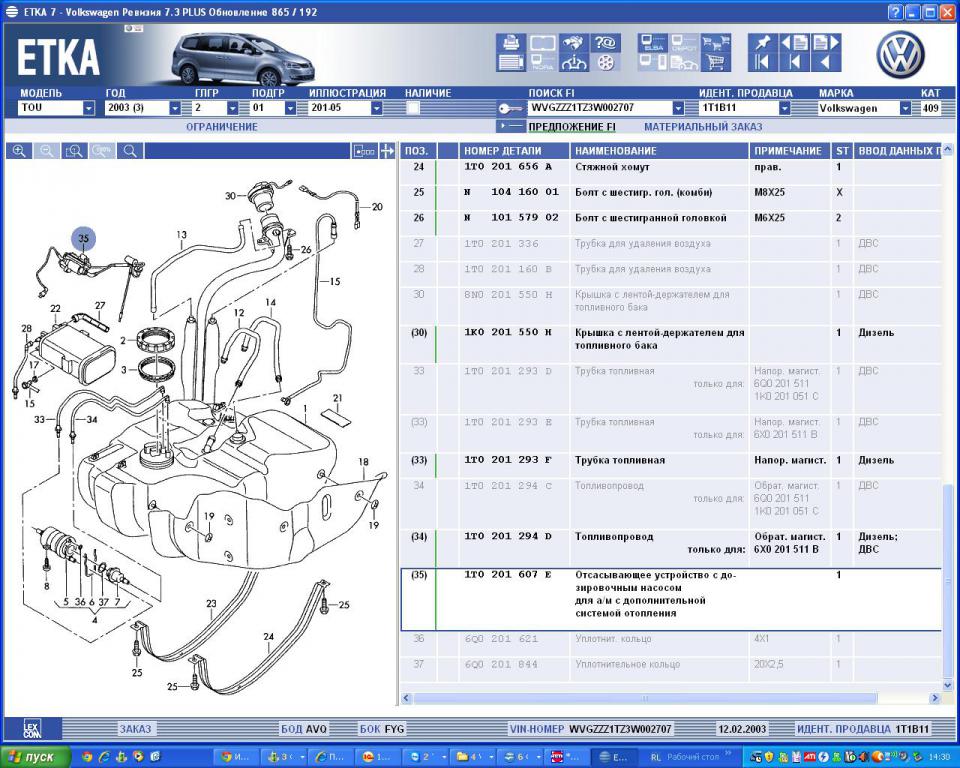Go to next page with document-right arrow
Screen dimensions: 960x768
825,43
